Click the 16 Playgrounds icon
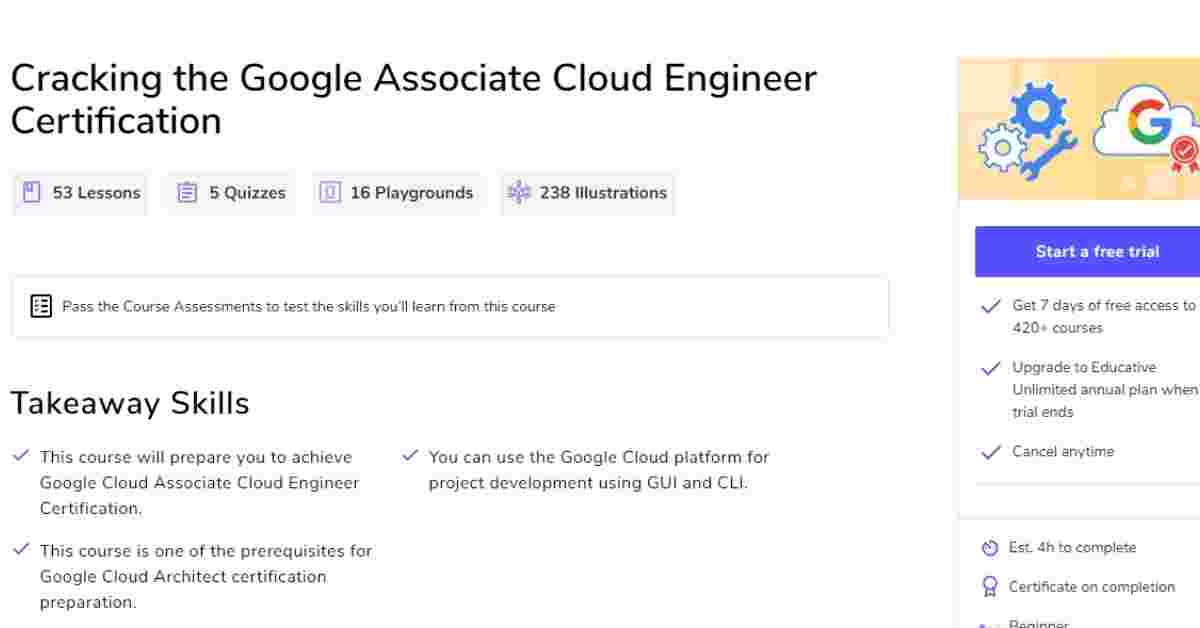1200x628 pixels. (330, 193)
